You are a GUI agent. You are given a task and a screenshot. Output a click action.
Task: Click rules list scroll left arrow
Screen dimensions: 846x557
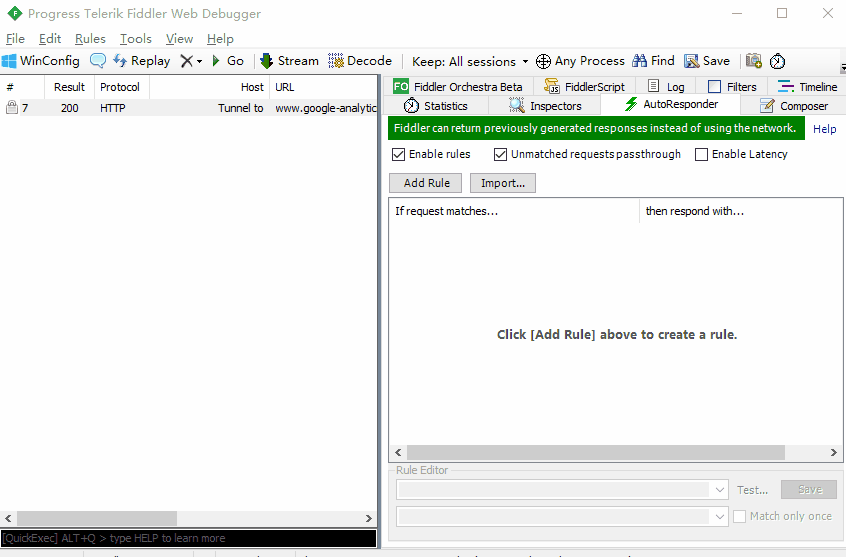[x=398, y=452]
